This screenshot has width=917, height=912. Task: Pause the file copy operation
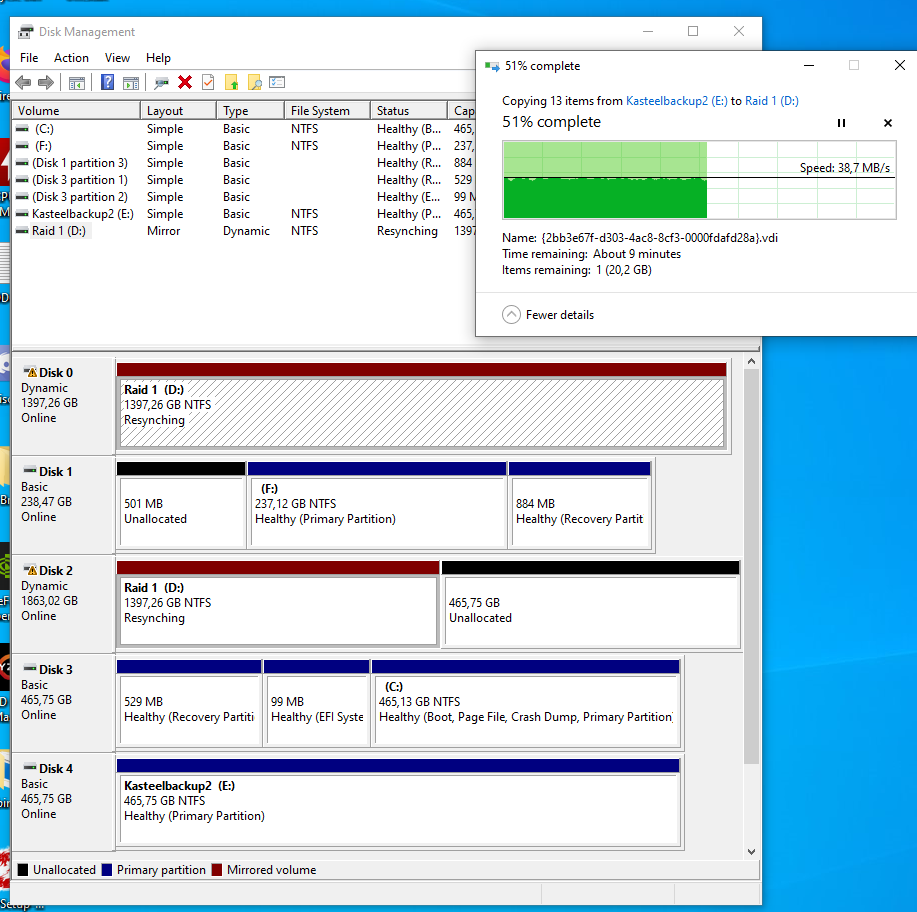click(x=841, y=123)
